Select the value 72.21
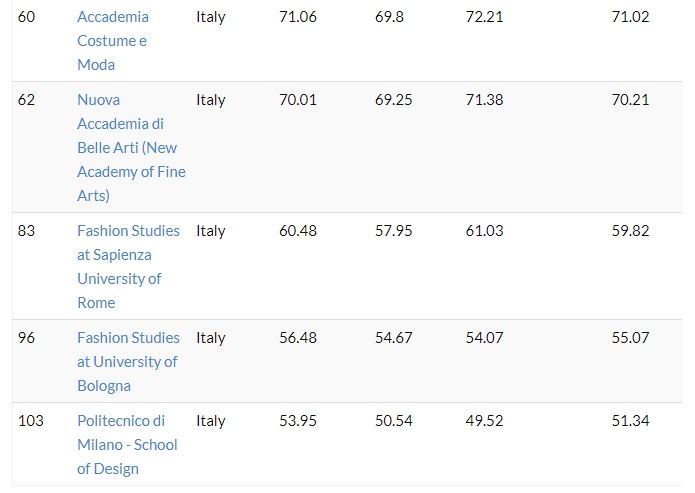 [x=484, y=17]
